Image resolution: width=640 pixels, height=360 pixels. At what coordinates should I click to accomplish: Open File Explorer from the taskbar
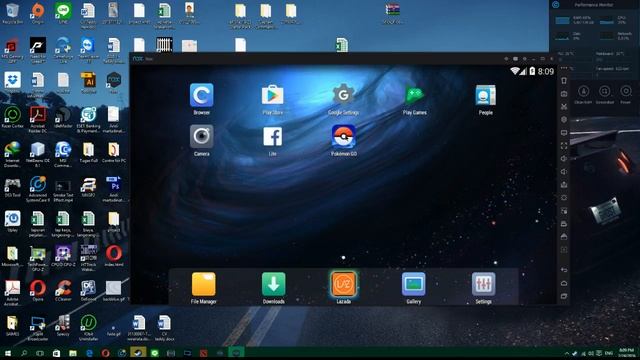(x=73, y=353)
